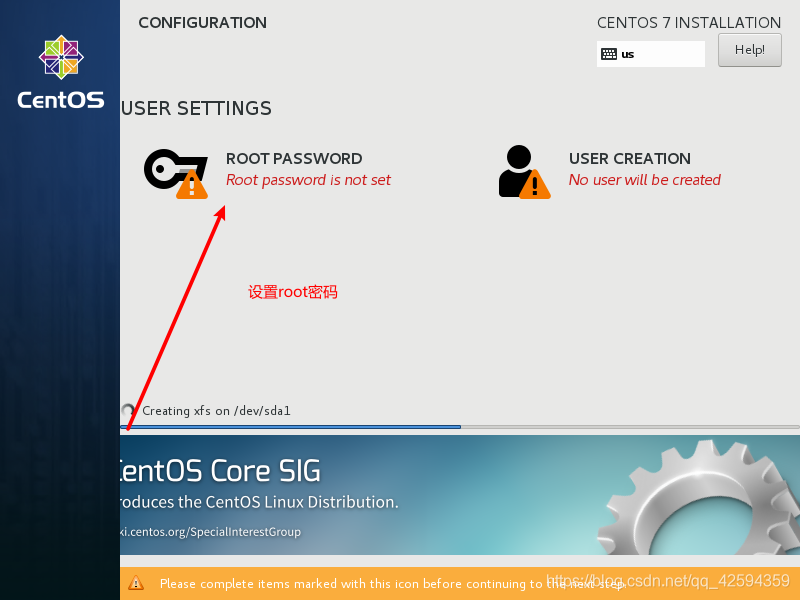This screenshot has width=800, height=600.
Task: Click 'No user will be created' text
Action: [x=644, y=180]
